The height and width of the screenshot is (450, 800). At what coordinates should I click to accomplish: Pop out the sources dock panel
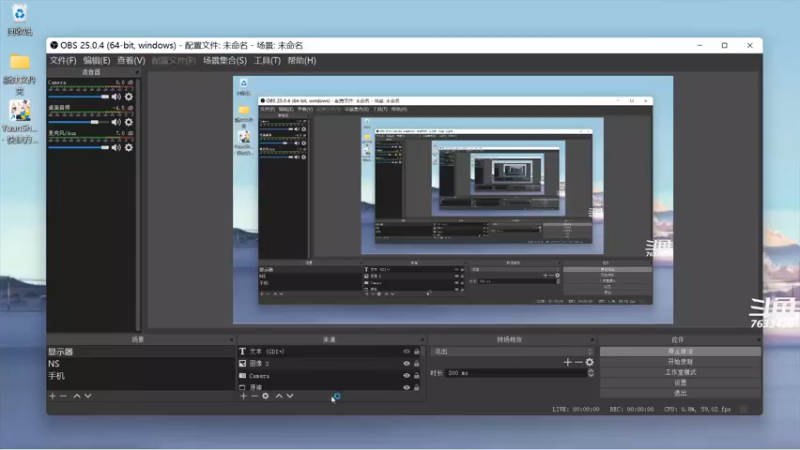422,339
